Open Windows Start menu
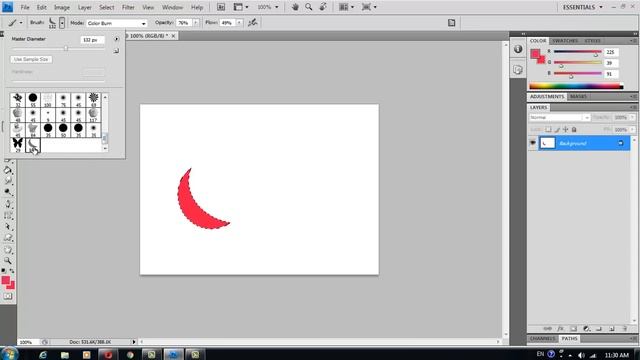The image size is (640, 360). point(9,354)
